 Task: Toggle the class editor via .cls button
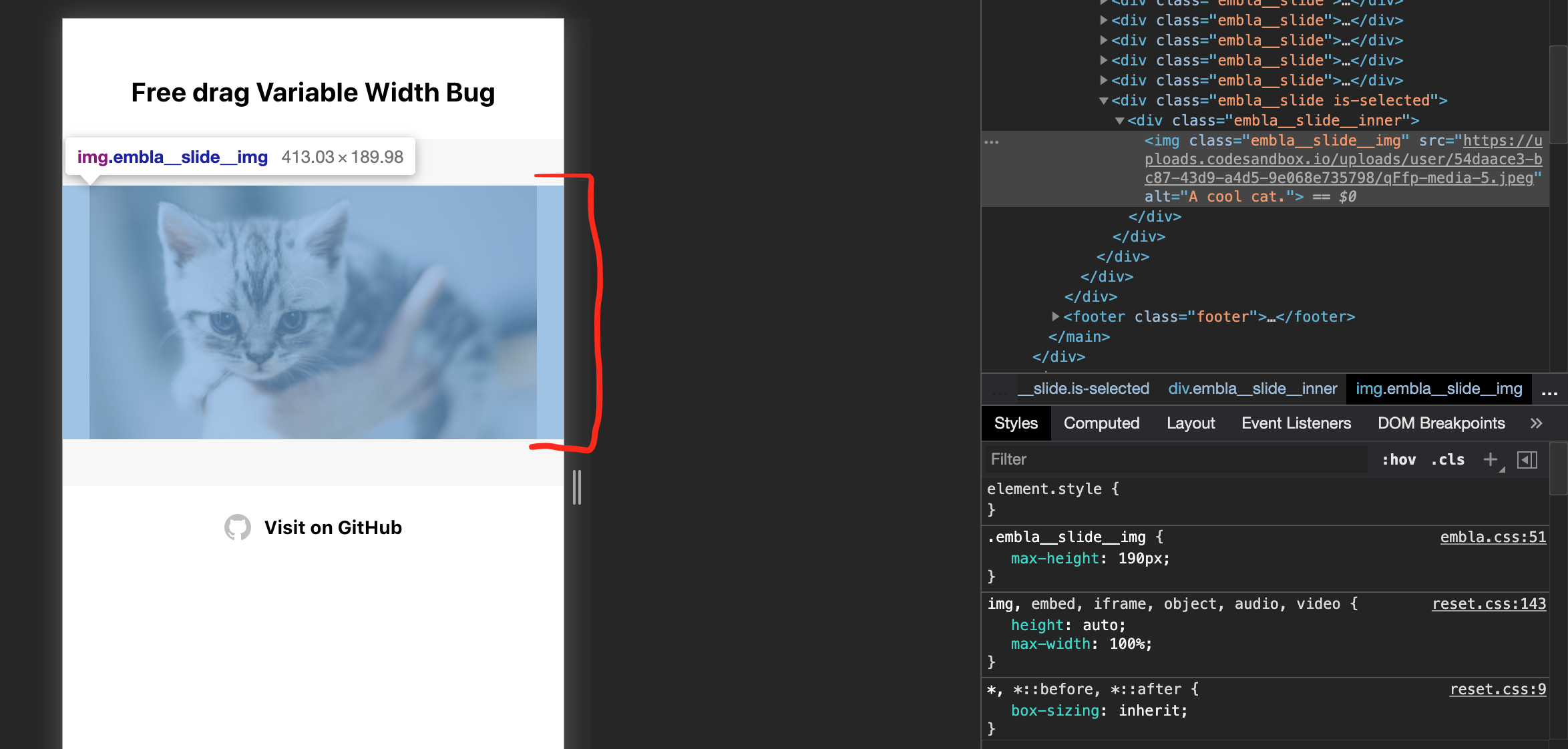click(1447, 459)
